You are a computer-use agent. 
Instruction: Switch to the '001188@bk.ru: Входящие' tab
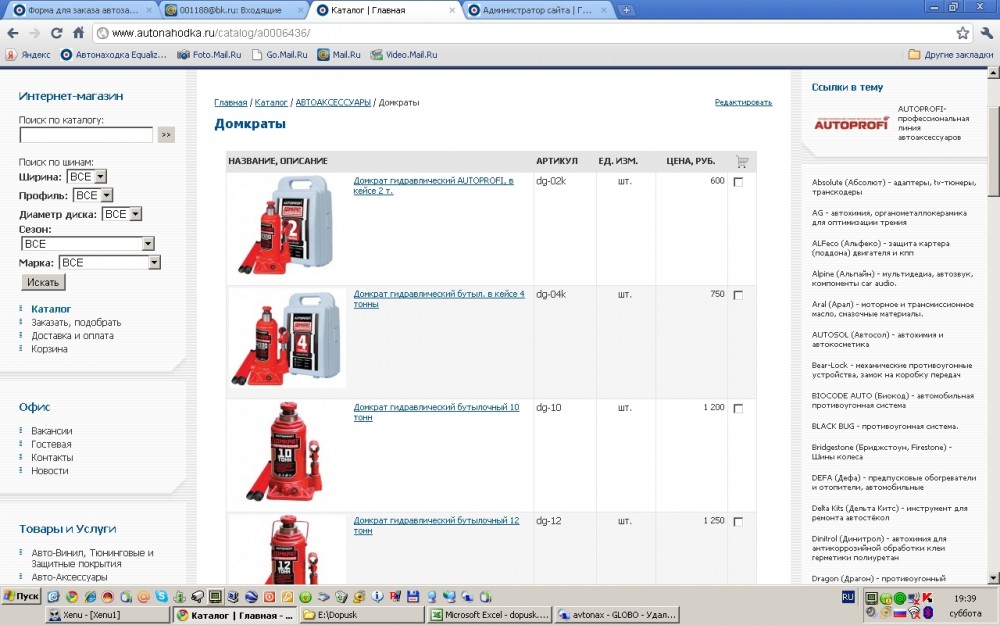(x=233, y=10)
